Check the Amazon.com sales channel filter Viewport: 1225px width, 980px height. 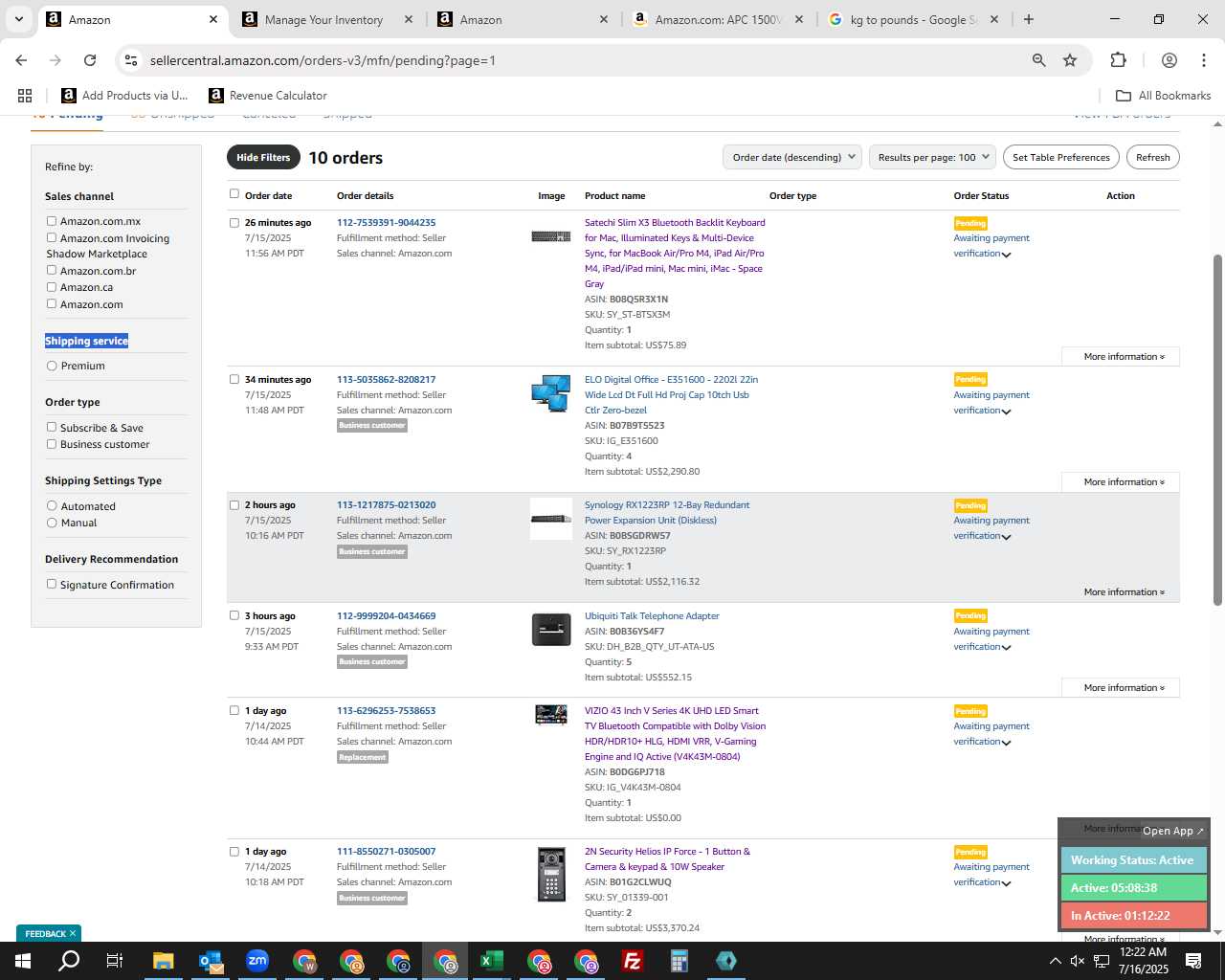(52, 303)
